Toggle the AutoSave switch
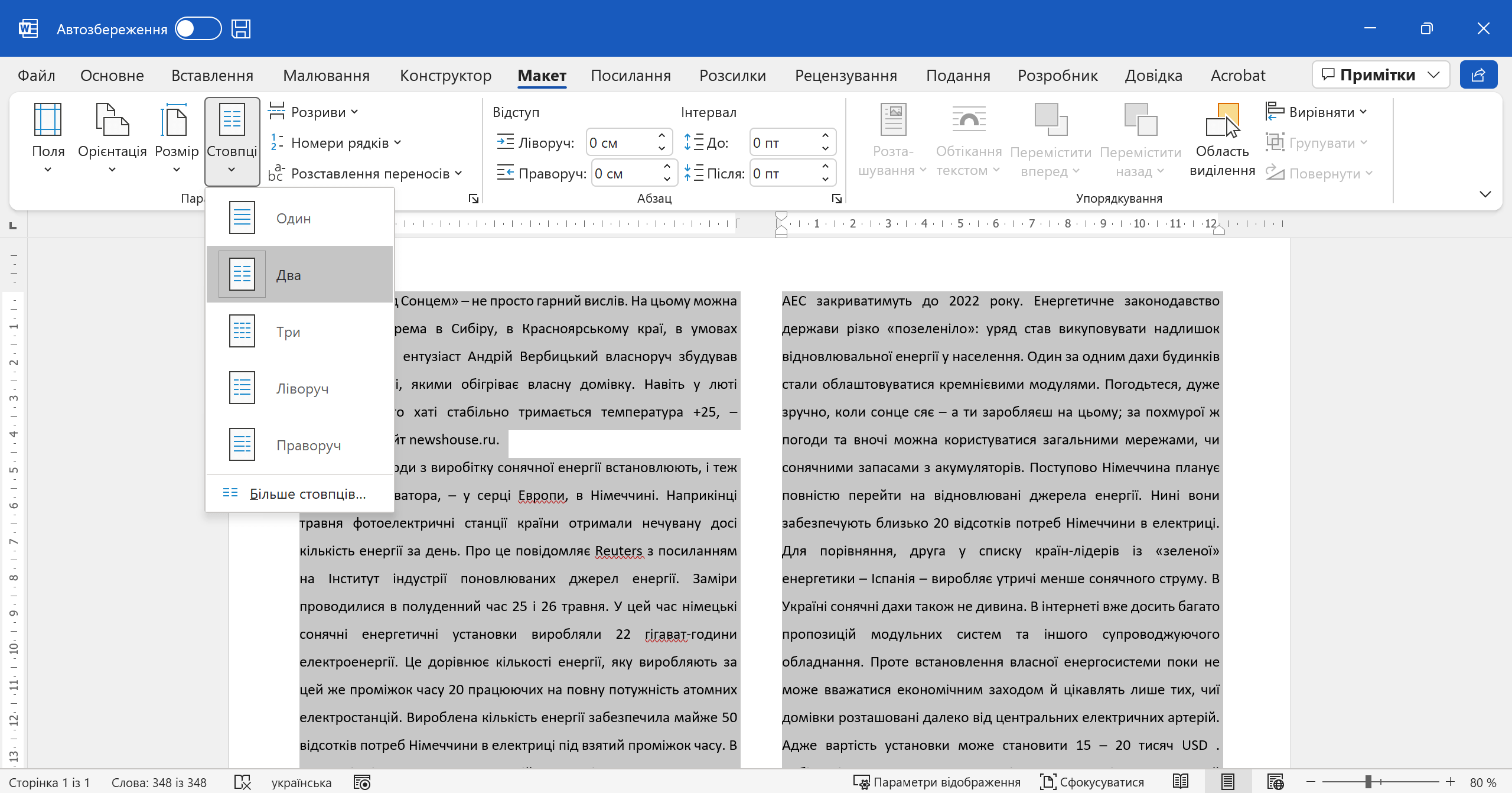This screenshot has height=793, width=1512. [x=198, y=28]
